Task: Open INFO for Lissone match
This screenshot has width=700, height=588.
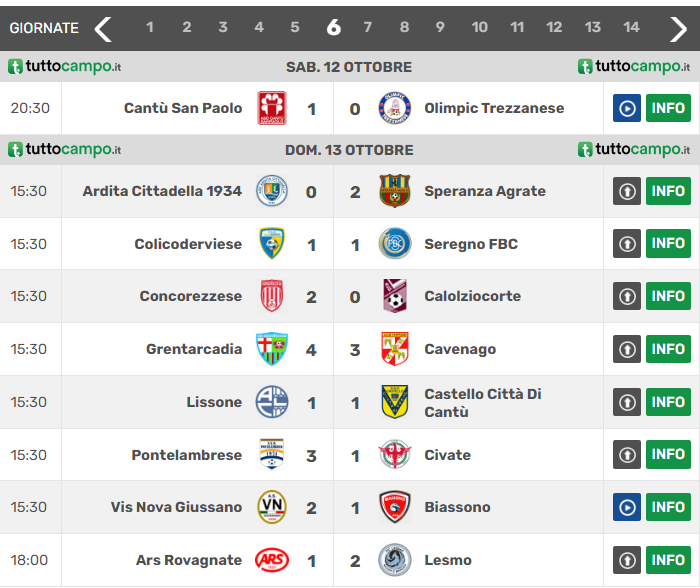Action: click(668, 402)
